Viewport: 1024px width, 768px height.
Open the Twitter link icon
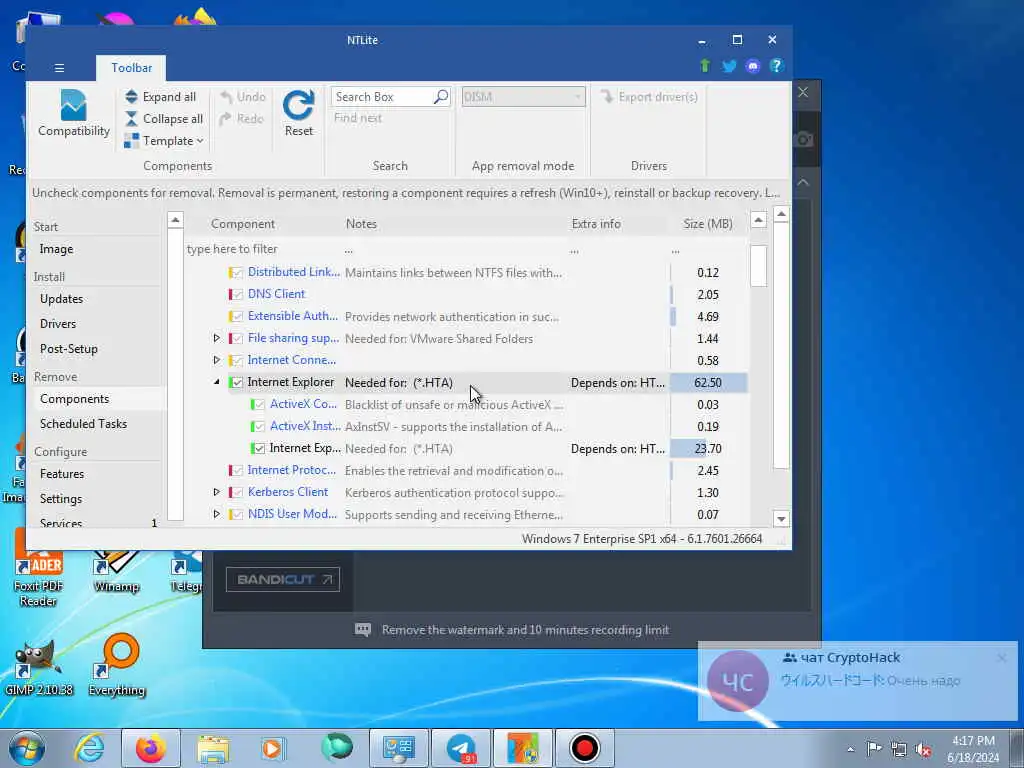click(x=729, y=66)
